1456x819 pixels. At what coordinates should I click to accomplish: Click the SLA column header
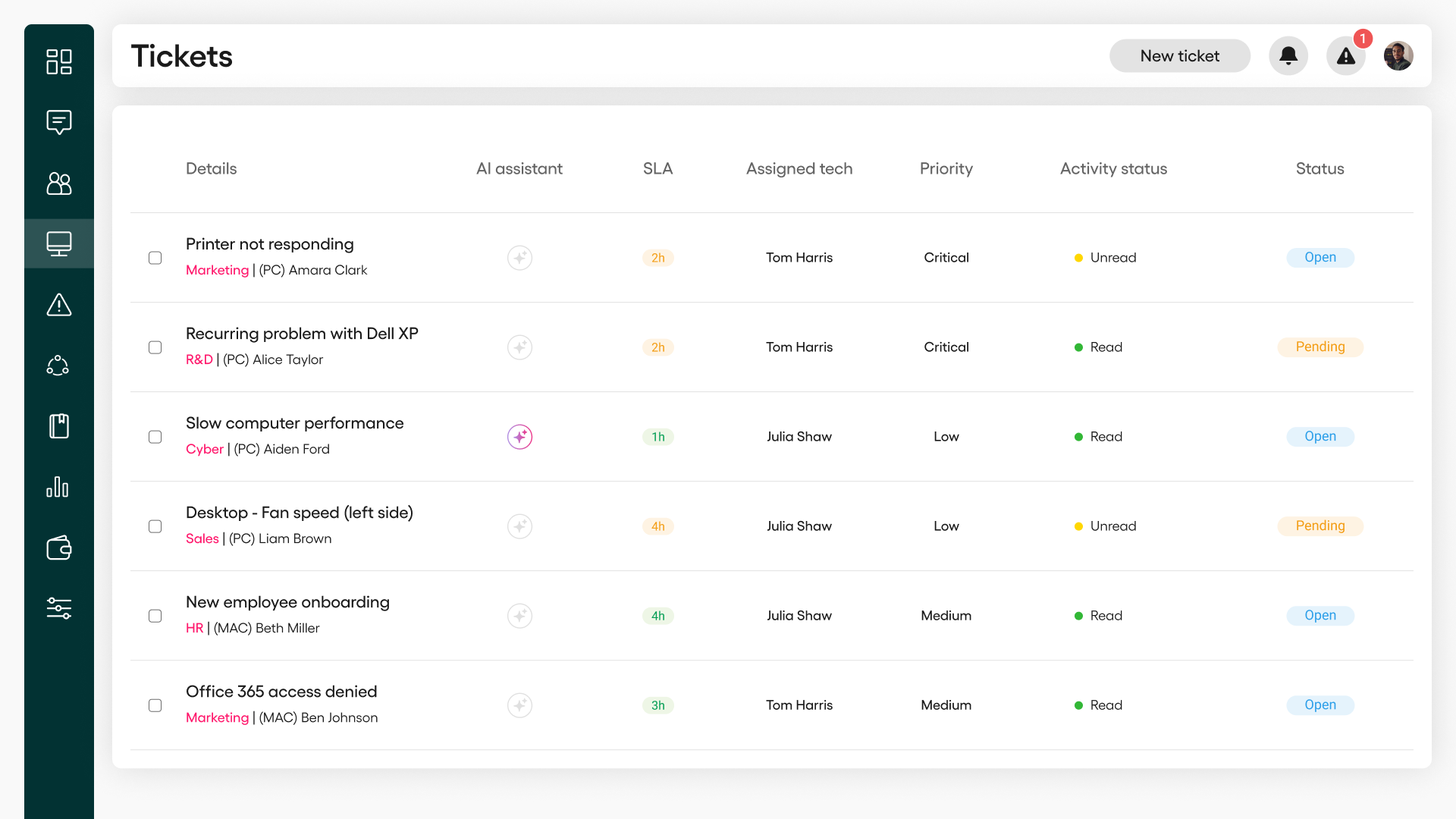[657, 168]
